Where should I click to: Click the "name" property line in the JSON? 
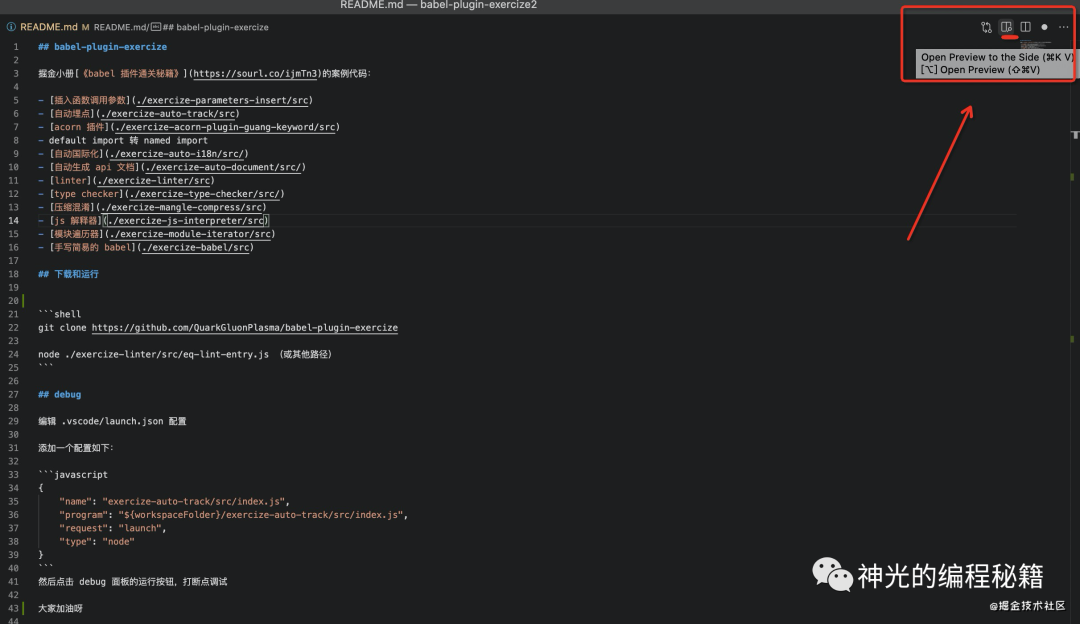click(174, 501)
